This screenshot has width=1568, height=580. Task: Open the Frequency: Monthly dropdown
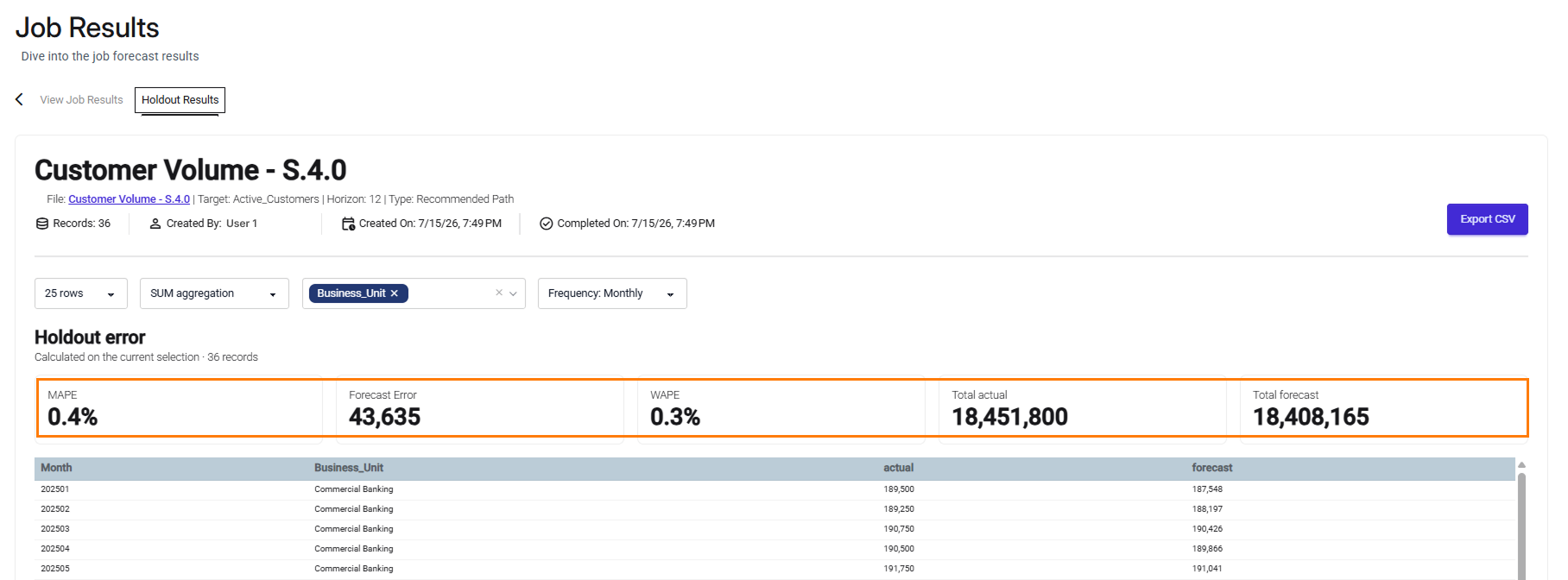pos(612,293)
